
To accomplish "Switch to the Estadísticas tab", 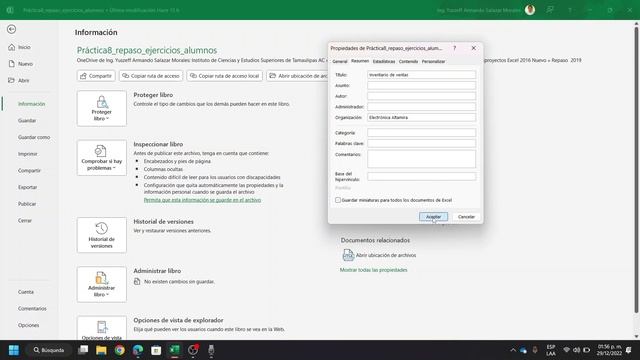I will click(x=384, y=61).
